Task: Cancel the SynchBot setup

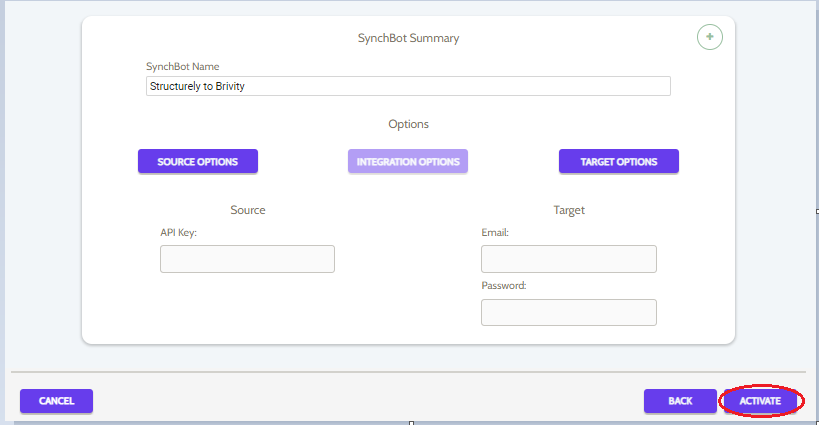Action: (x=56, y=401)
